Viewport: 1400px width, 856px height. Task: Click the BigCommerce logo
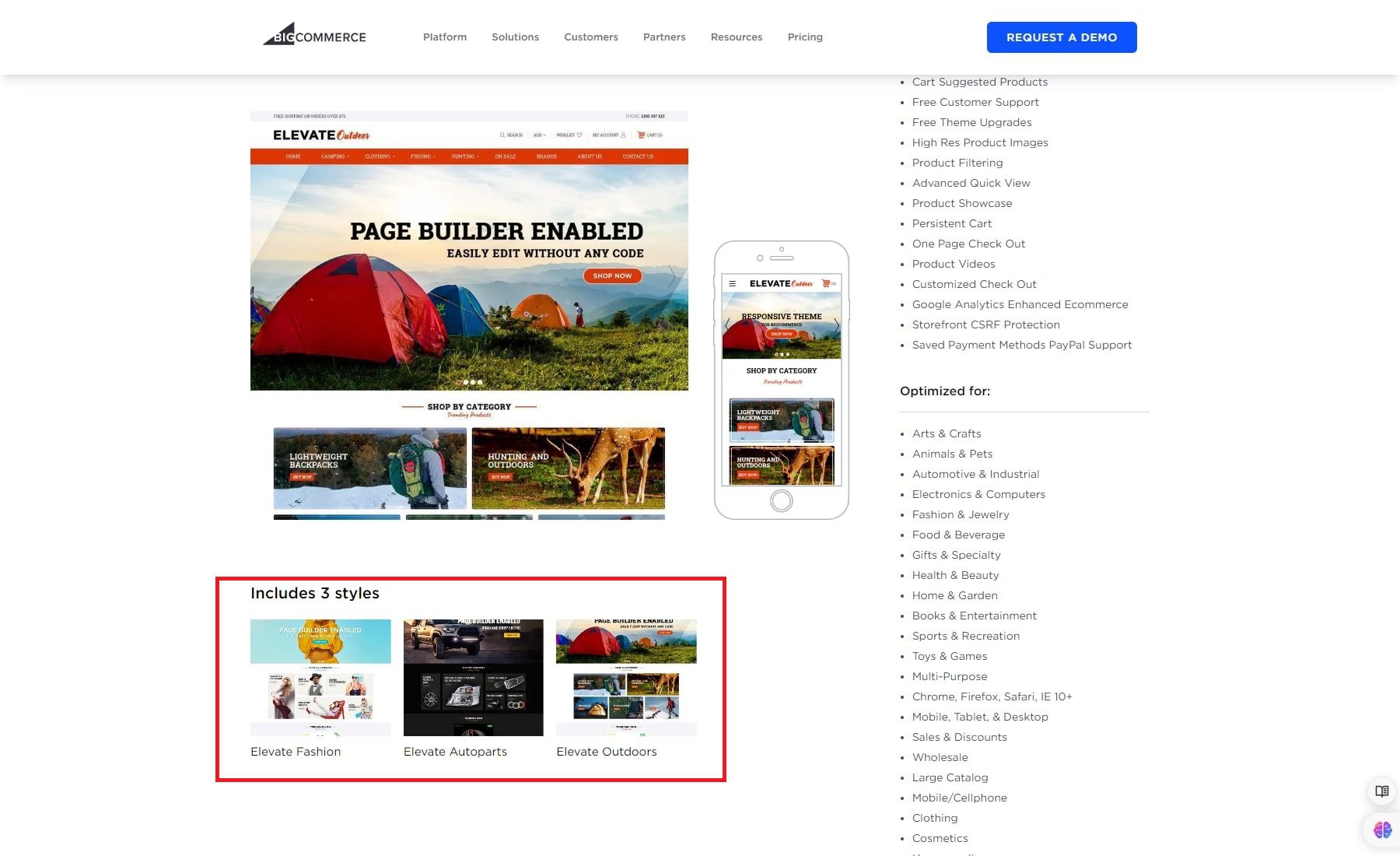coord(314,36)
